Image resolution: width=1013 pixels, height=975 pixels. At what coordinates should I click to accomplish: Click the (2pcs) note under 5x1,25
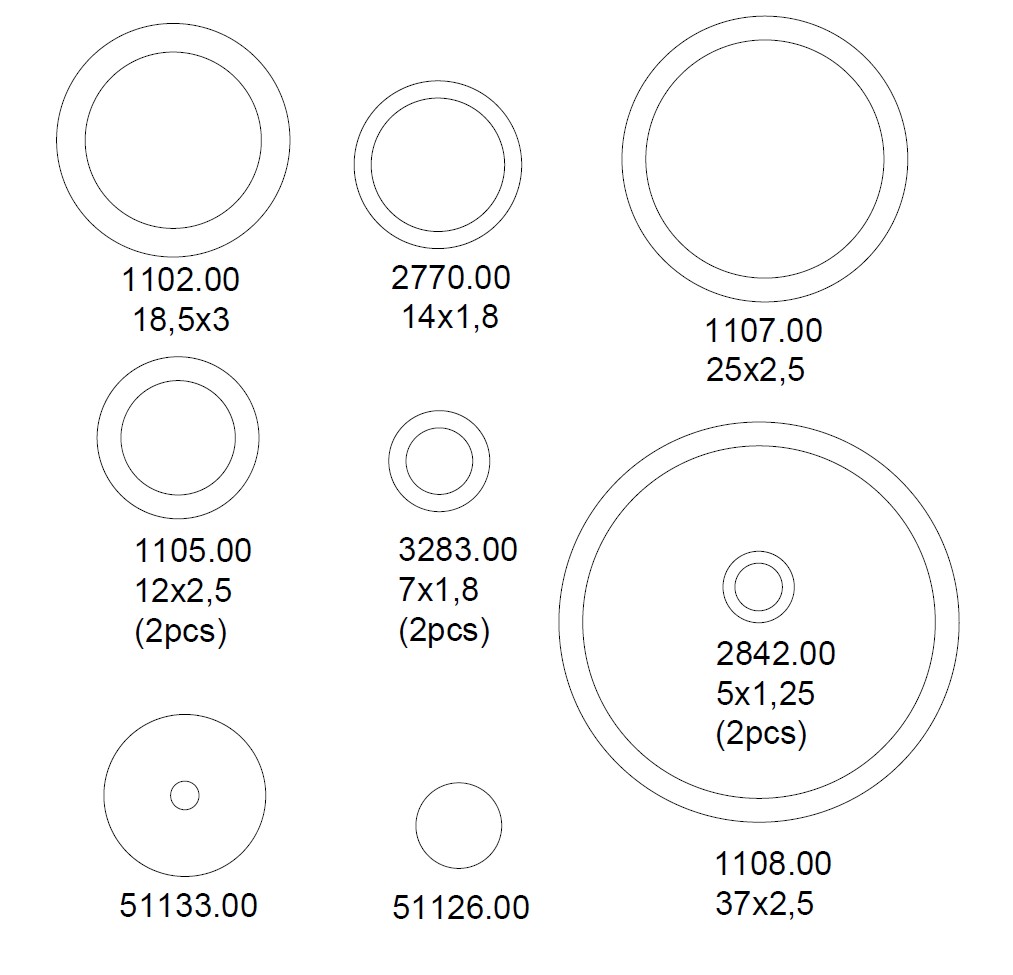(x=761, y=734)
